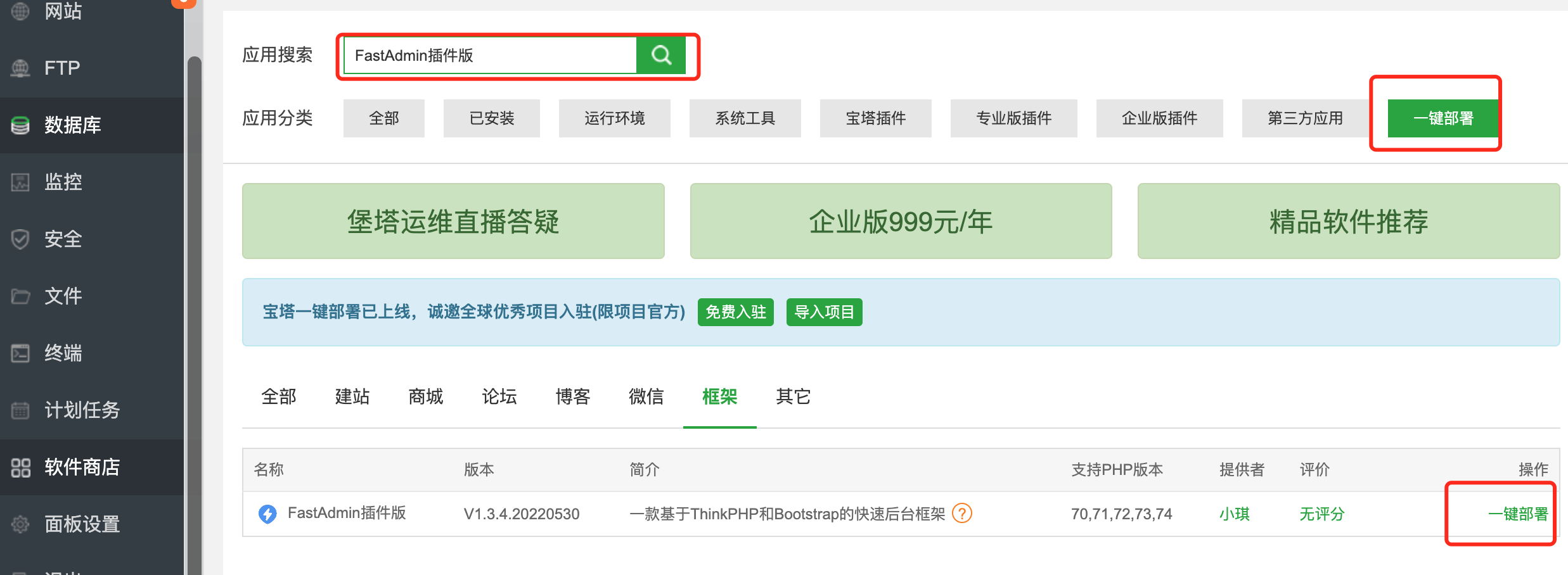Screen dimensions: 1568x575
Task: Click the 免费入驻 button
Action: tap(736, 312)
